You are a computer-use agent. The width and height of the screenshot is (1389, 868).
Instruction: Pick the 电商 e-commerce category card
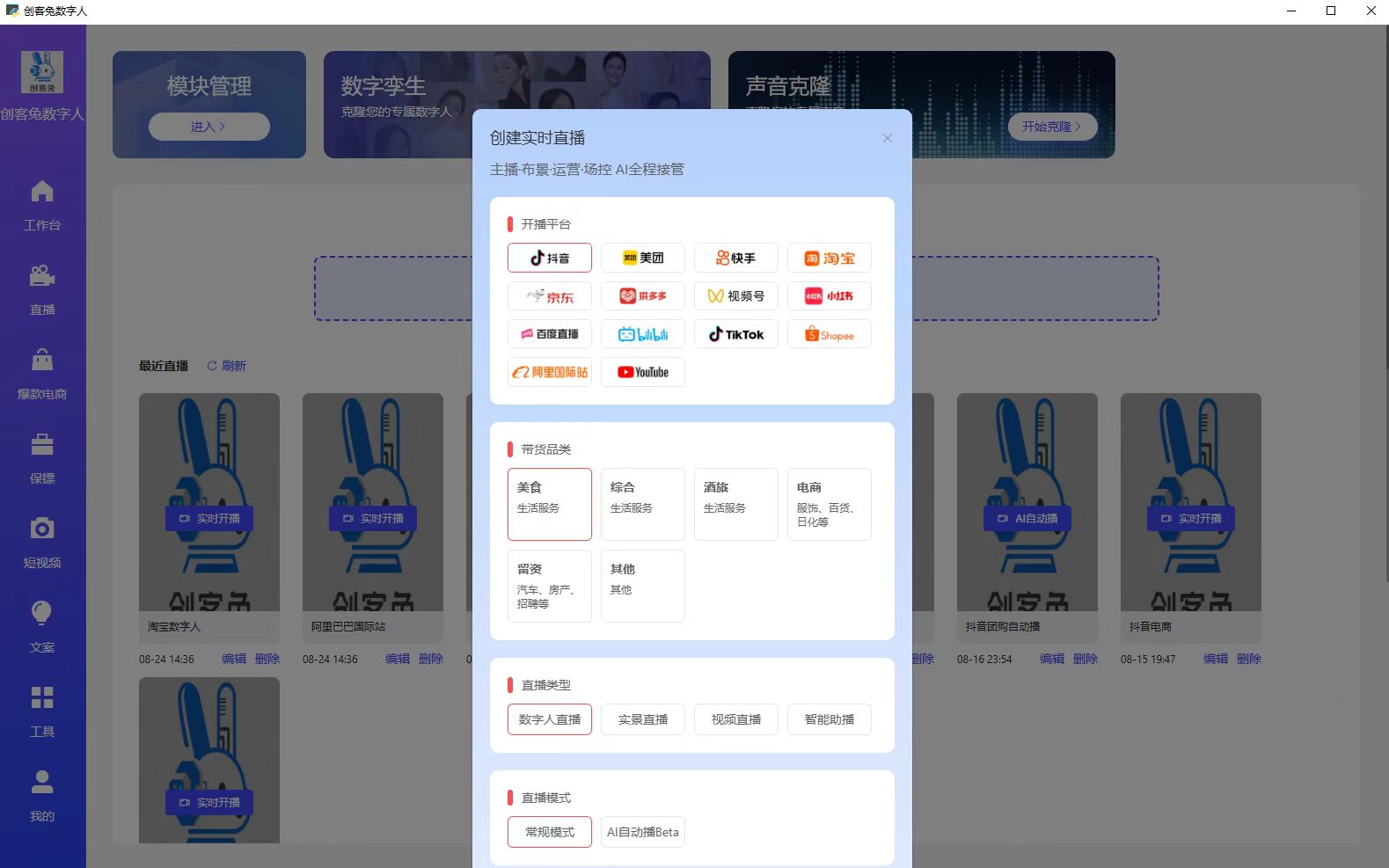pyautogui.click(x=830, y=504)
